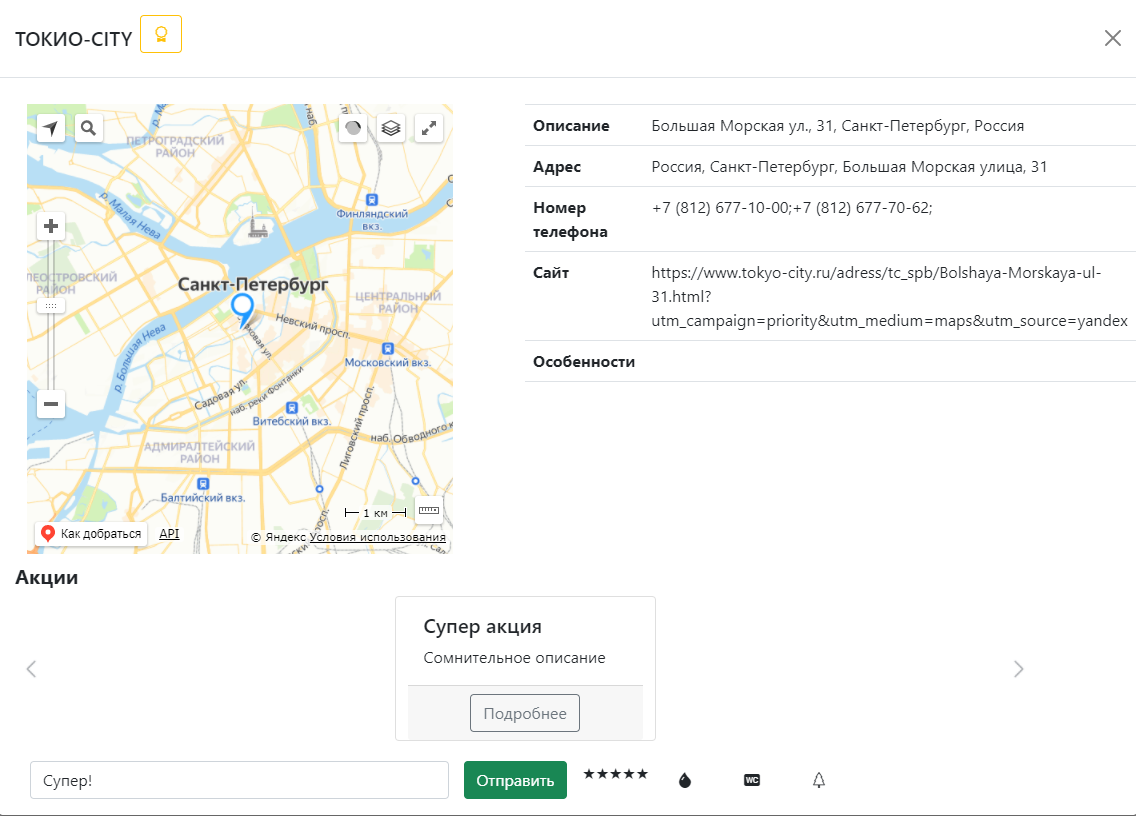Screen dimensions: 1136x816
Task: Click the green Отправить button
Action: (515, 780)
